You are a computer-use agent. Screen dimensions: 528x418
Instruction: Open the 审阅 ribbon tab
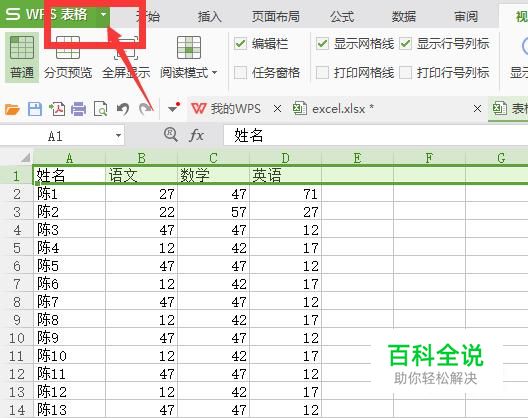click(466, 17)
